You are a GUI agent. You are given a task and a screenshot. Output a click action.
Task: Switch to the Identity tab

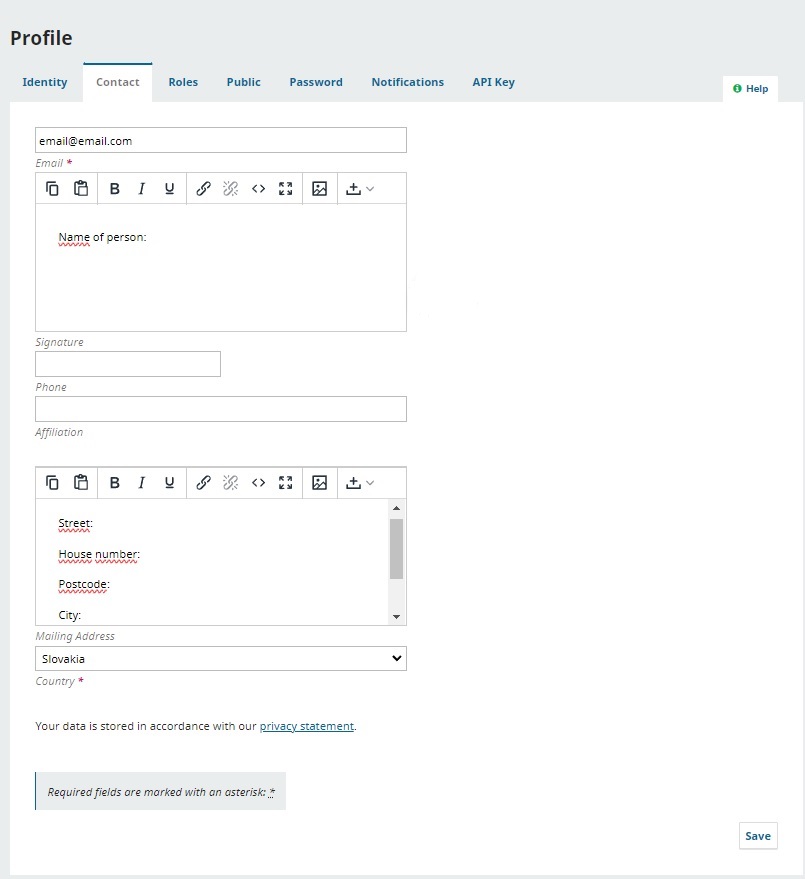45,82
